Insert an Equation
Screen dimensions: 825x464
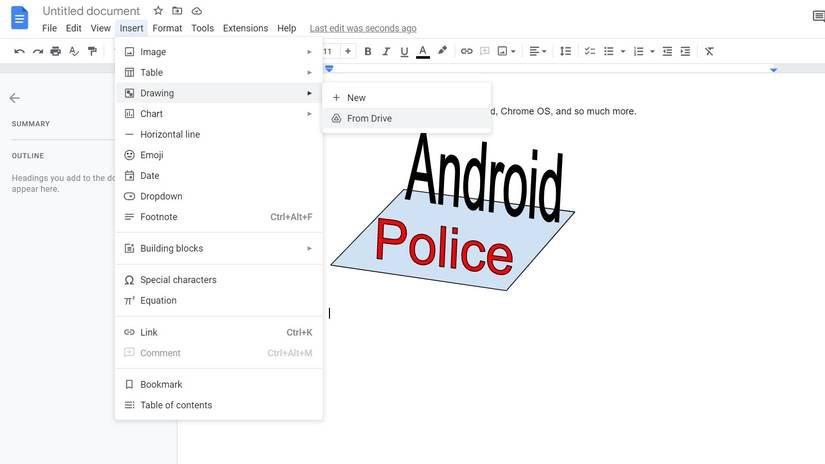[218, 300]
